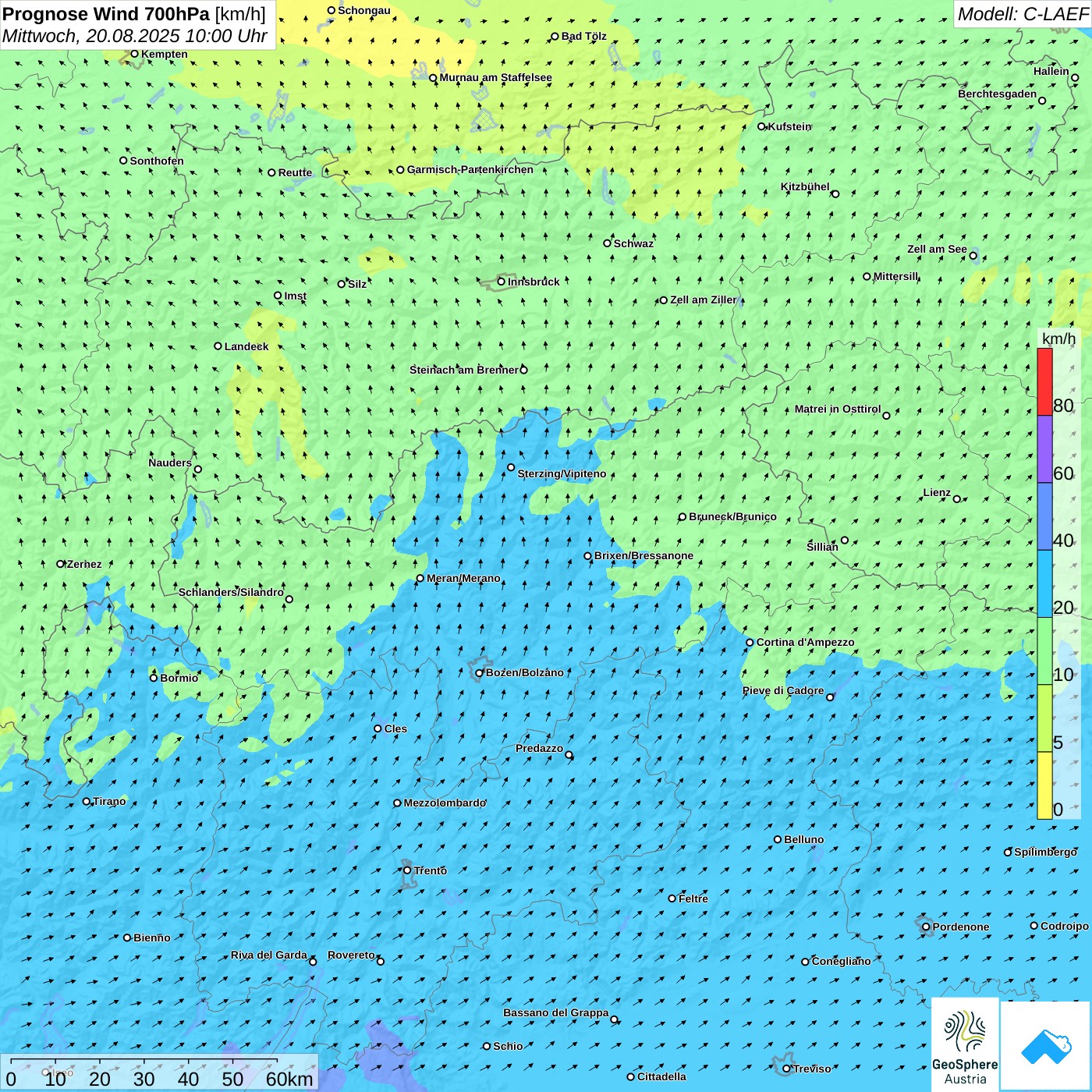The image size is (1092, 1092).
Task: Click the Innsbruck city marker circle
Action: click(x=502, y=282)
